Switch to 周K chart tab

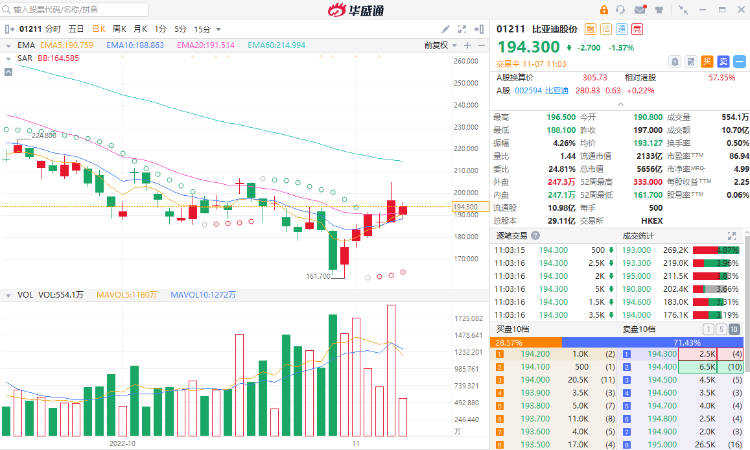[120, 29]
